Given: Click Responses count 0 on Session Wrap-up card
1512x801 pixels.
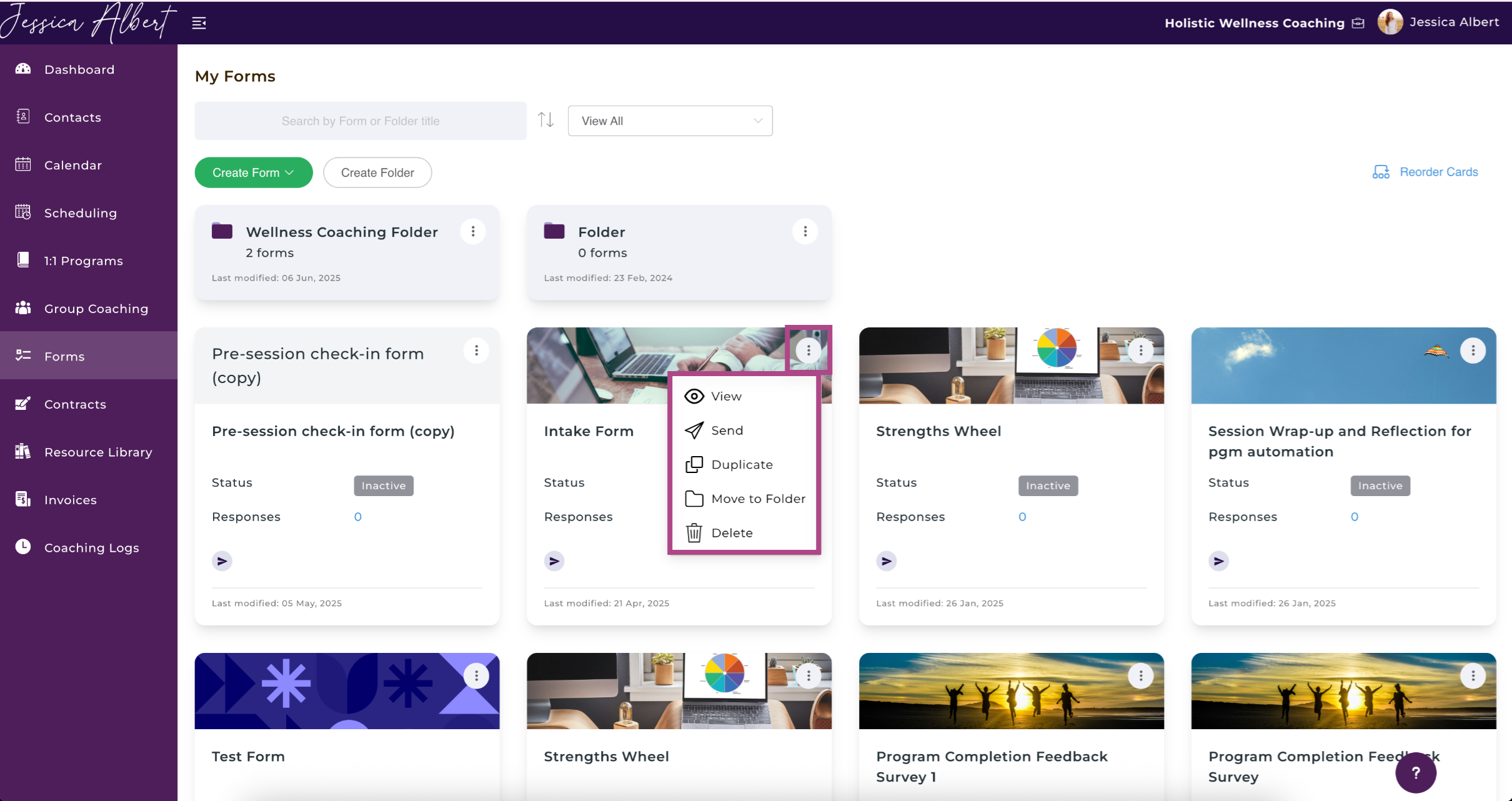Looking at the screenshot, I should pos(1354,517).
